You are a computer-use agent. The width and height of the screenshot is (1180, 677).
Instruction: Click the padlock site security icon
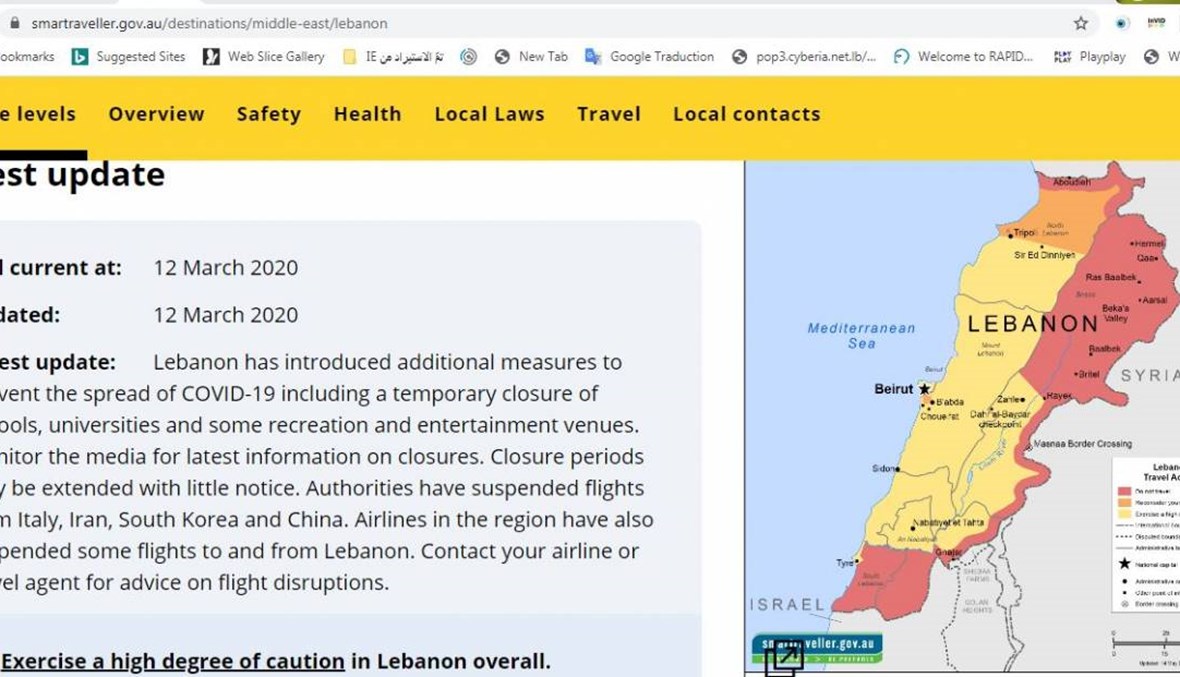pyautogui.click(x=13, y=23)
